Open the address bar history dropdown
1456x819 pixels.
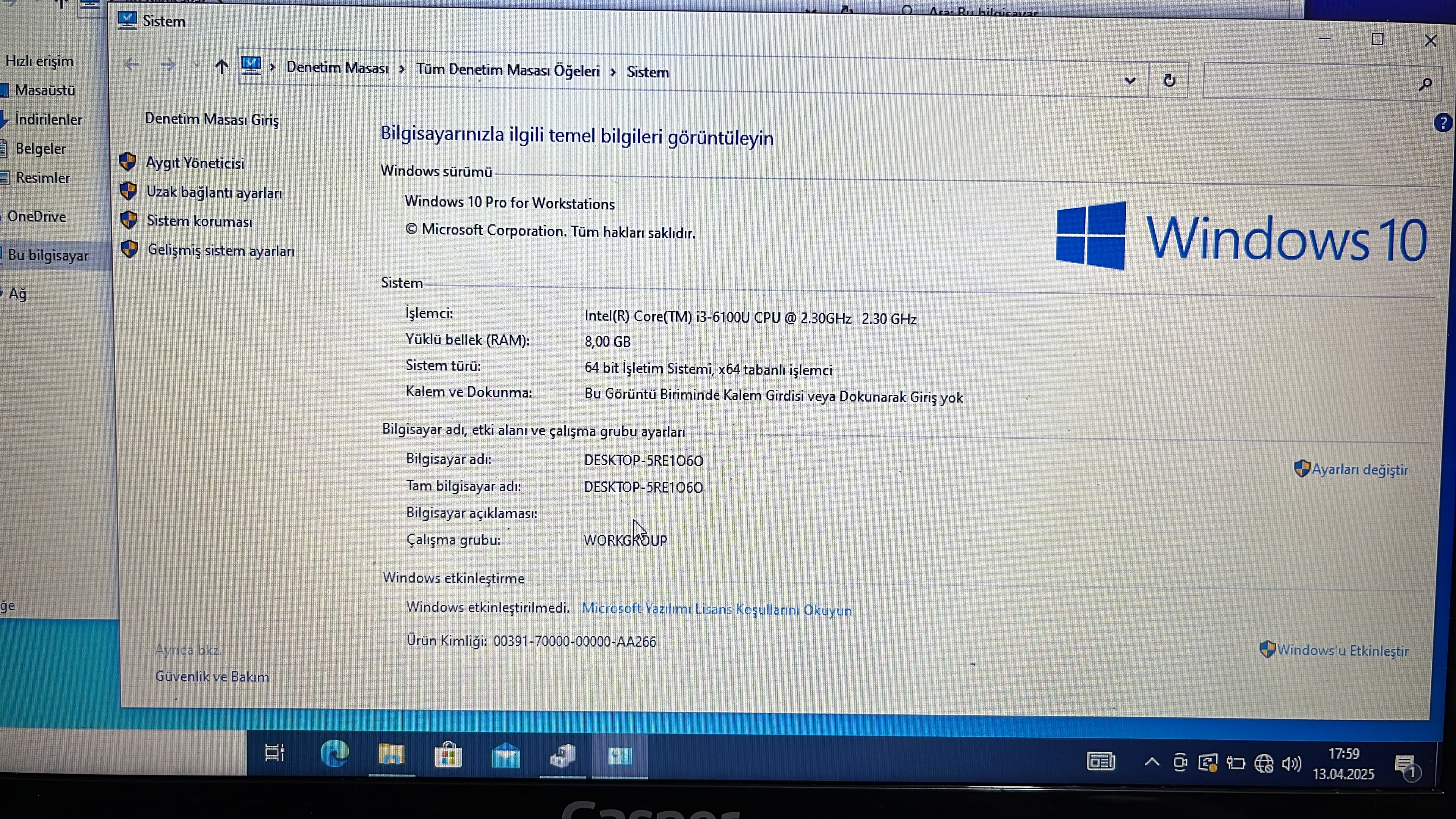(1130, 80)
